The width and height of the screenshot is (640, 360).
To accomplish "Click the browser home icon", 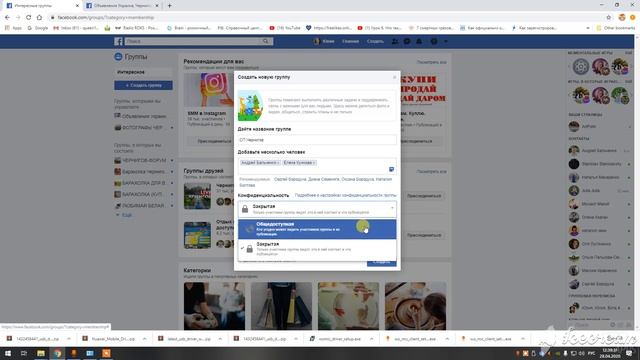I will pyautogui.click(x=39, y=17).
